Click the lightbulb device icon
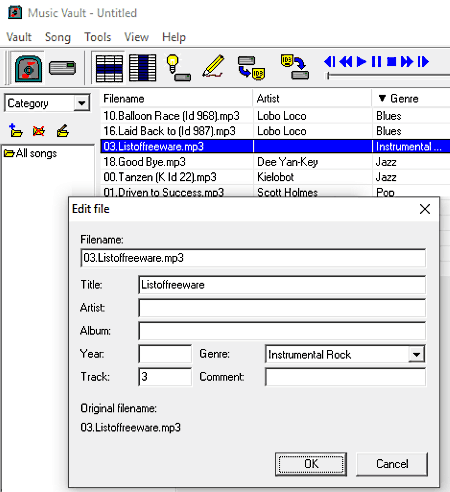This screenshot has height=492, width=450. (178, 68)
